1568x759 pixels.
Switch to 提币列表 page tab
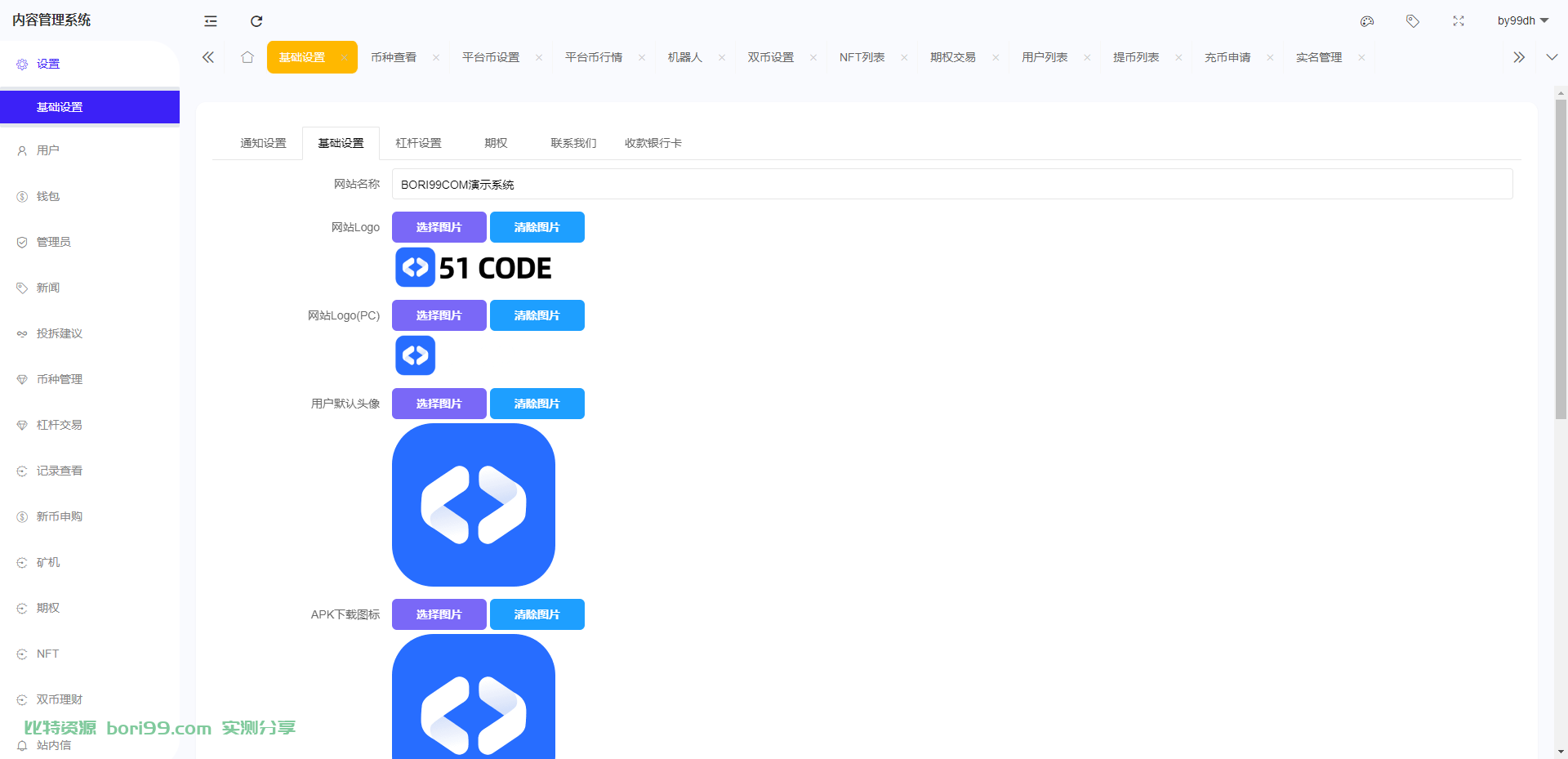click(x=1136, y=57)
